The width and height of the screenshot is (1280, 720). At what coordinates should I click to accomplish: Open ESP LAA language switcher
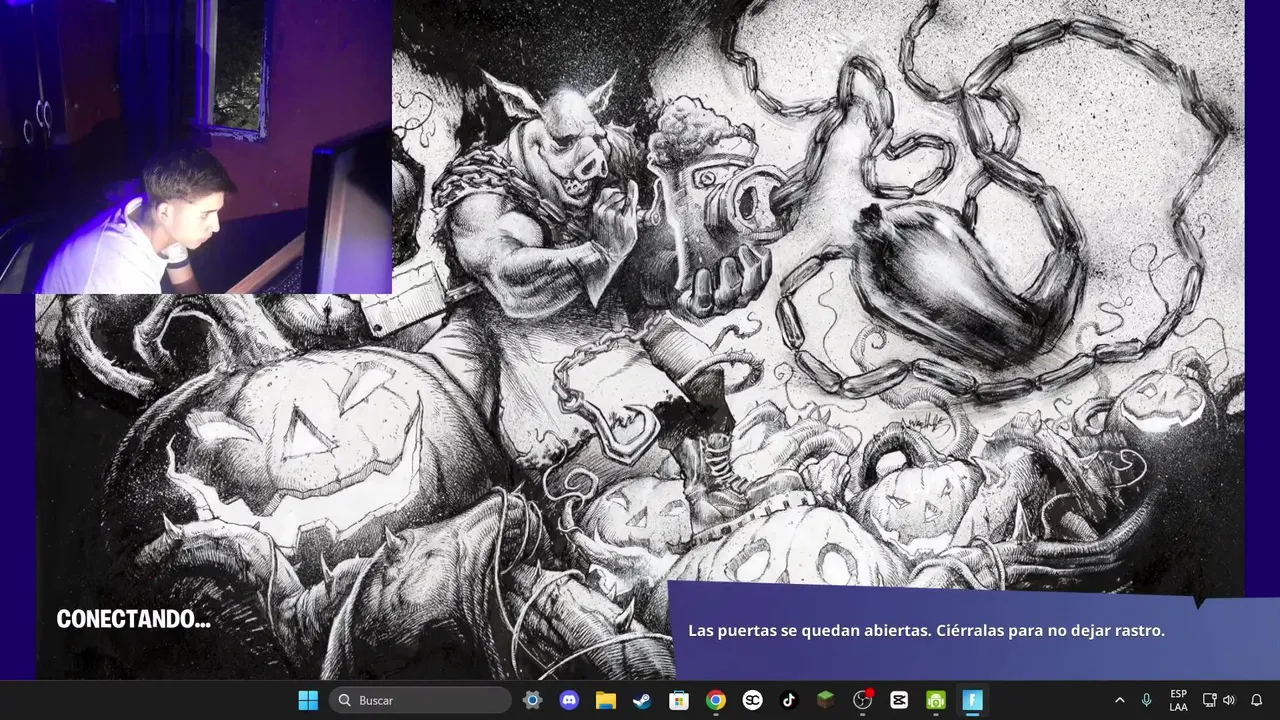[1178, 700]
